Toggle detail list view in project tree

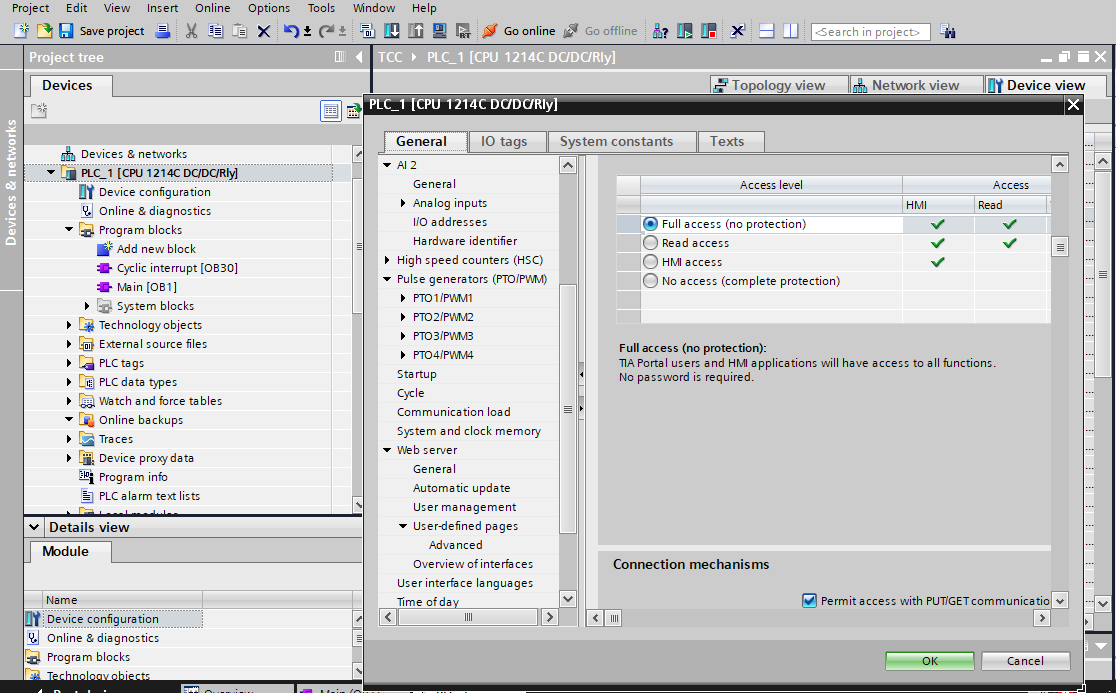[331, 111]
